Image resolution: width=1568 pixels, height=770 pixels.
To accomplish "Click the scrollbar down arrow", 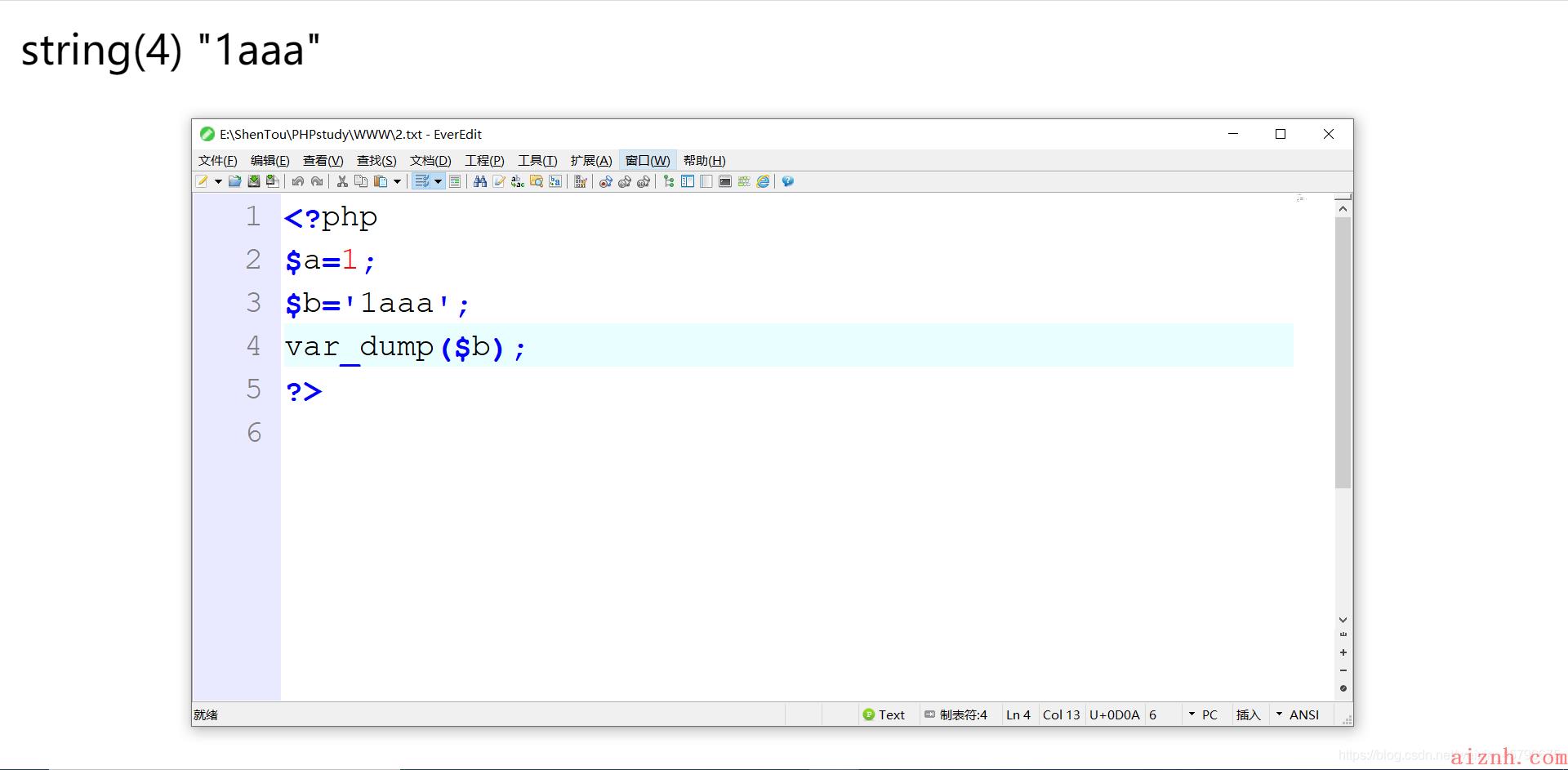I will pos(1343,621).
